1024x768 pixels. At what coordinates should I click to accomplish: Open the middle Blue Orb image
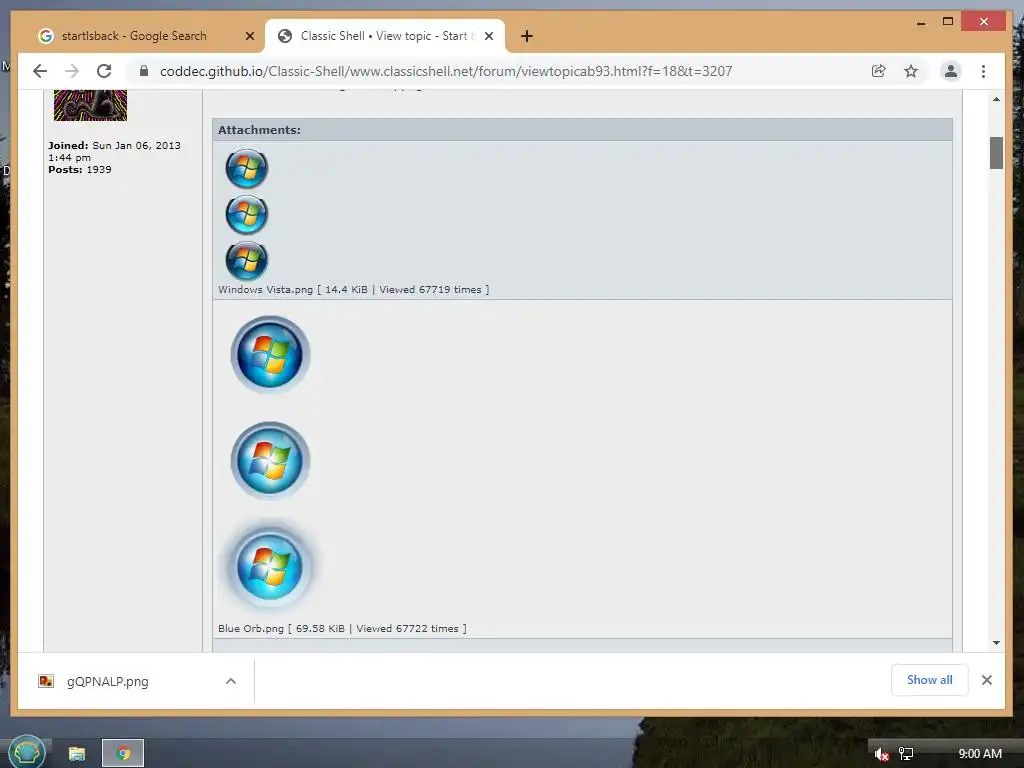click(270, 461)
